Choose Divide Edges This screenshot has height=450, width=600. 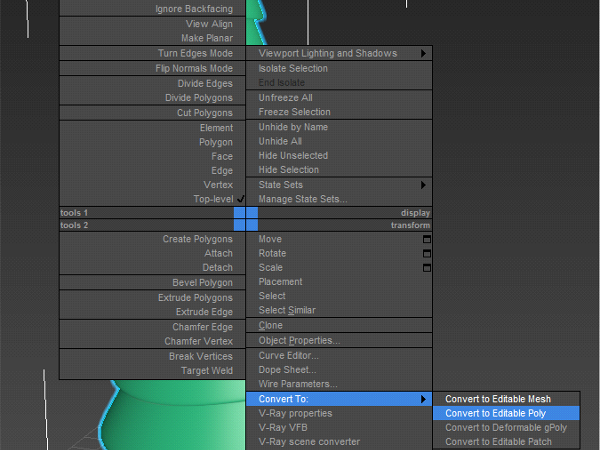[x=152, y=83]
